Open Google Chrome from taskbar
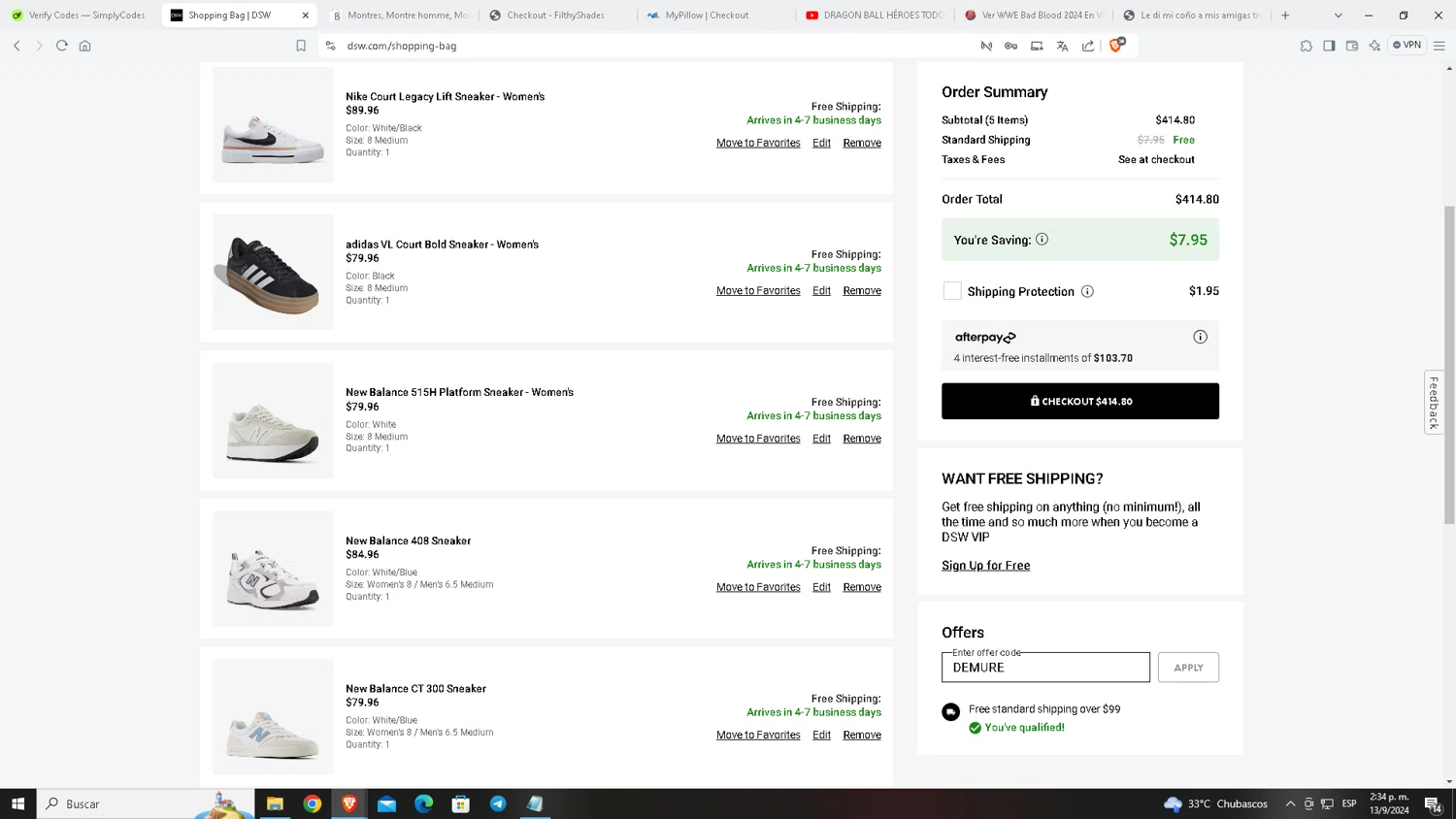1456x819 pixels. 313,803
